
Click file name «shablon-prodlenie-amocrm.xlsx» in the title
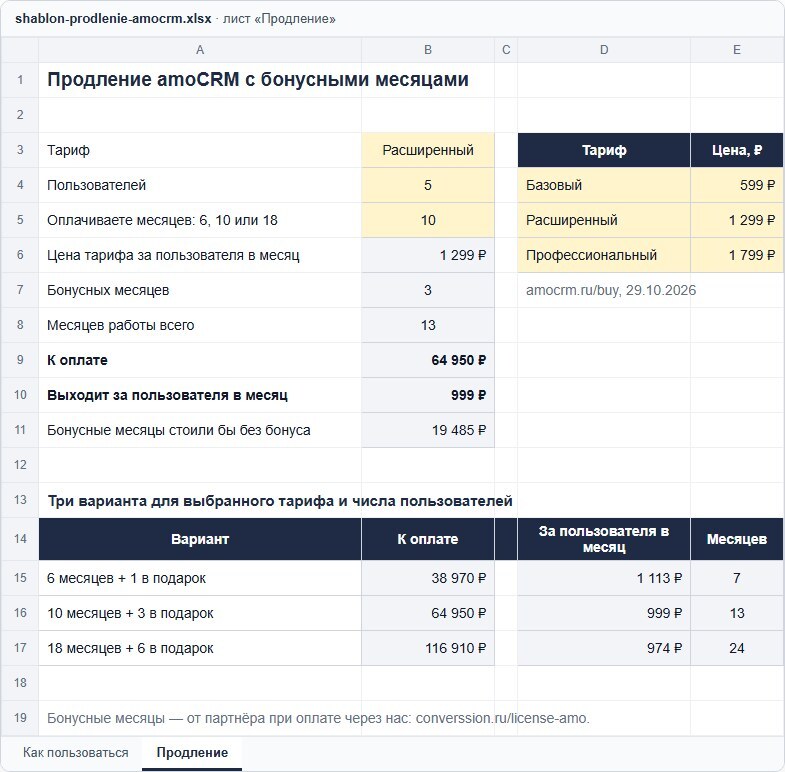pyautogui.click(x=113, y=19)
